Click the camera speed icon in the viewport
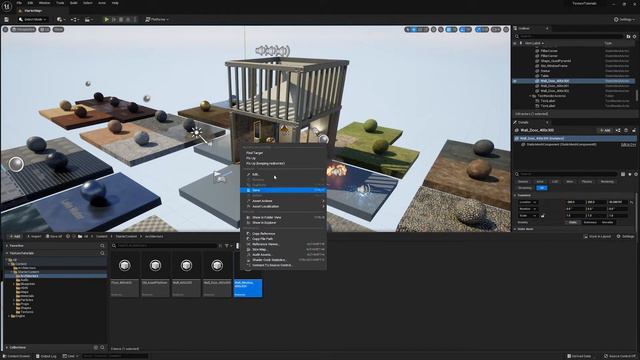This screenshot has height=360, width=640. click(496, 29)
